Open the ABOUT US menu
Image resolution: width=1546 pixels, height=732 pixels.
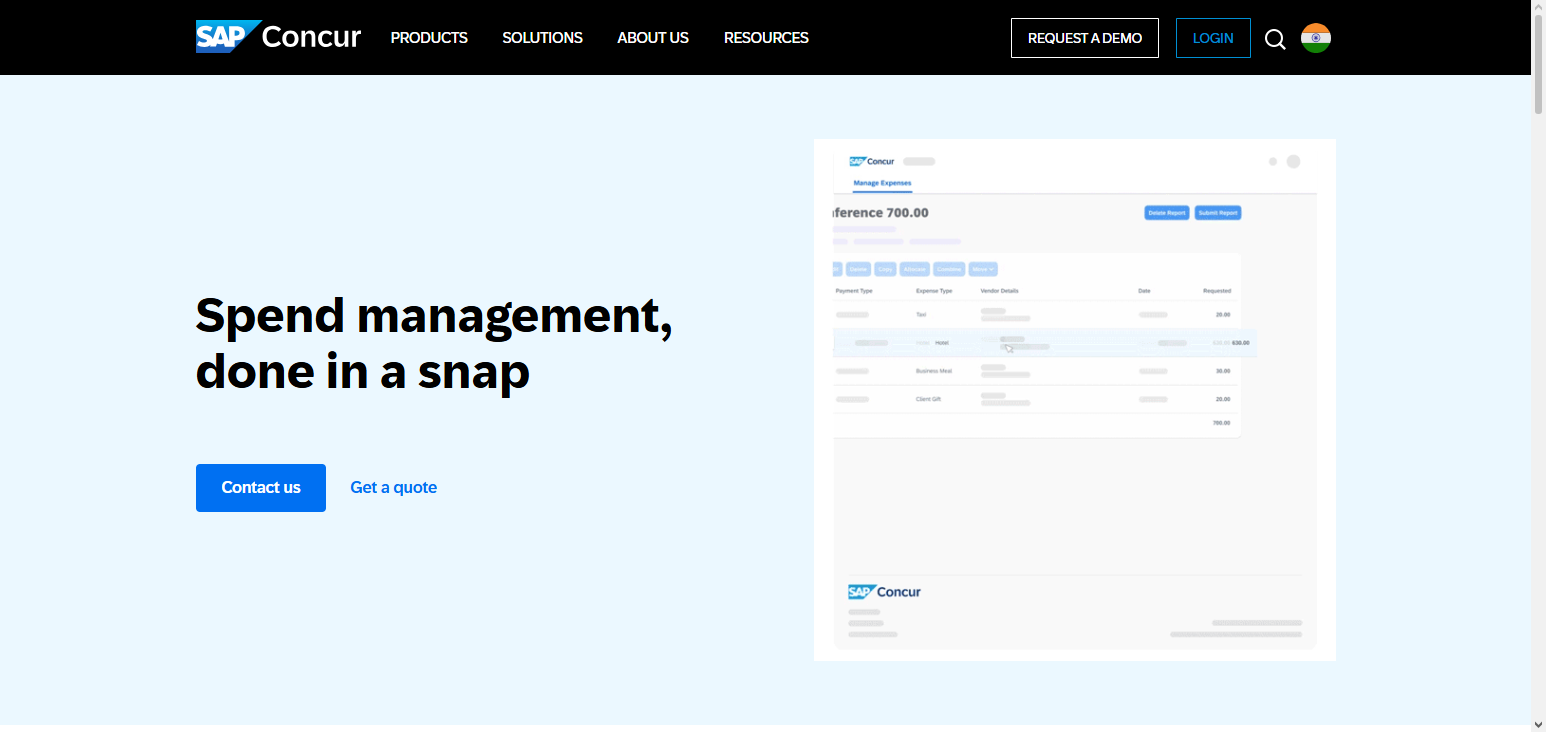coord(653,38)
